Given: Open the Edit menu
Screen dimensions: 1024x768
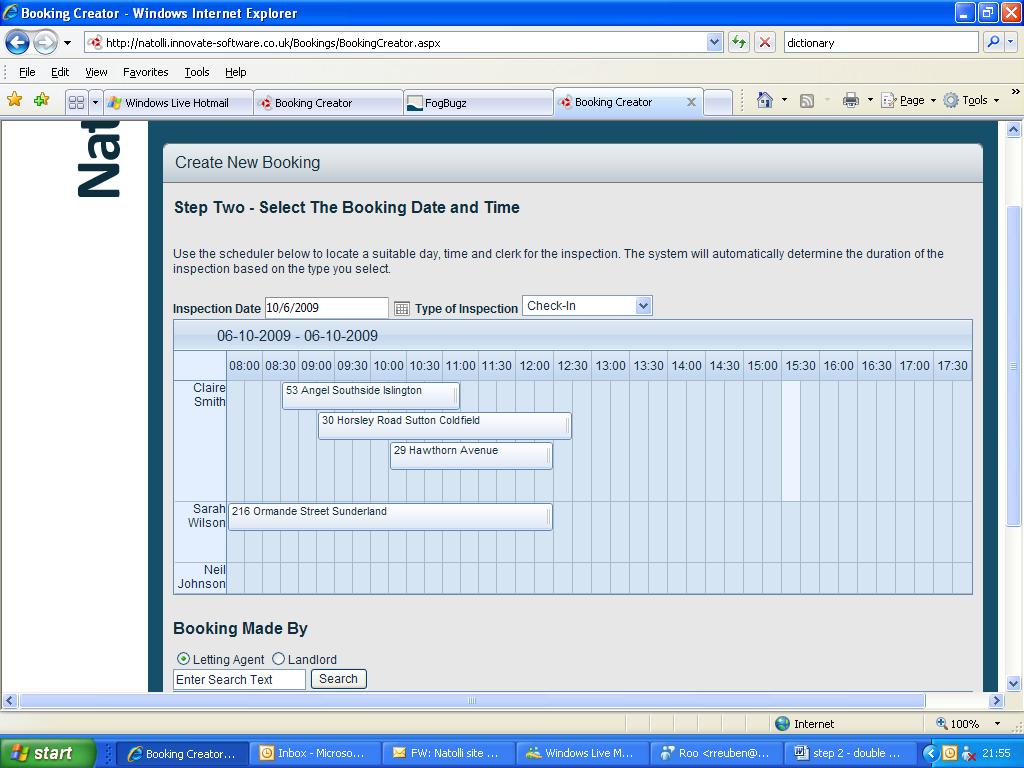Looking at the screenshot, I should pos(60,72).
